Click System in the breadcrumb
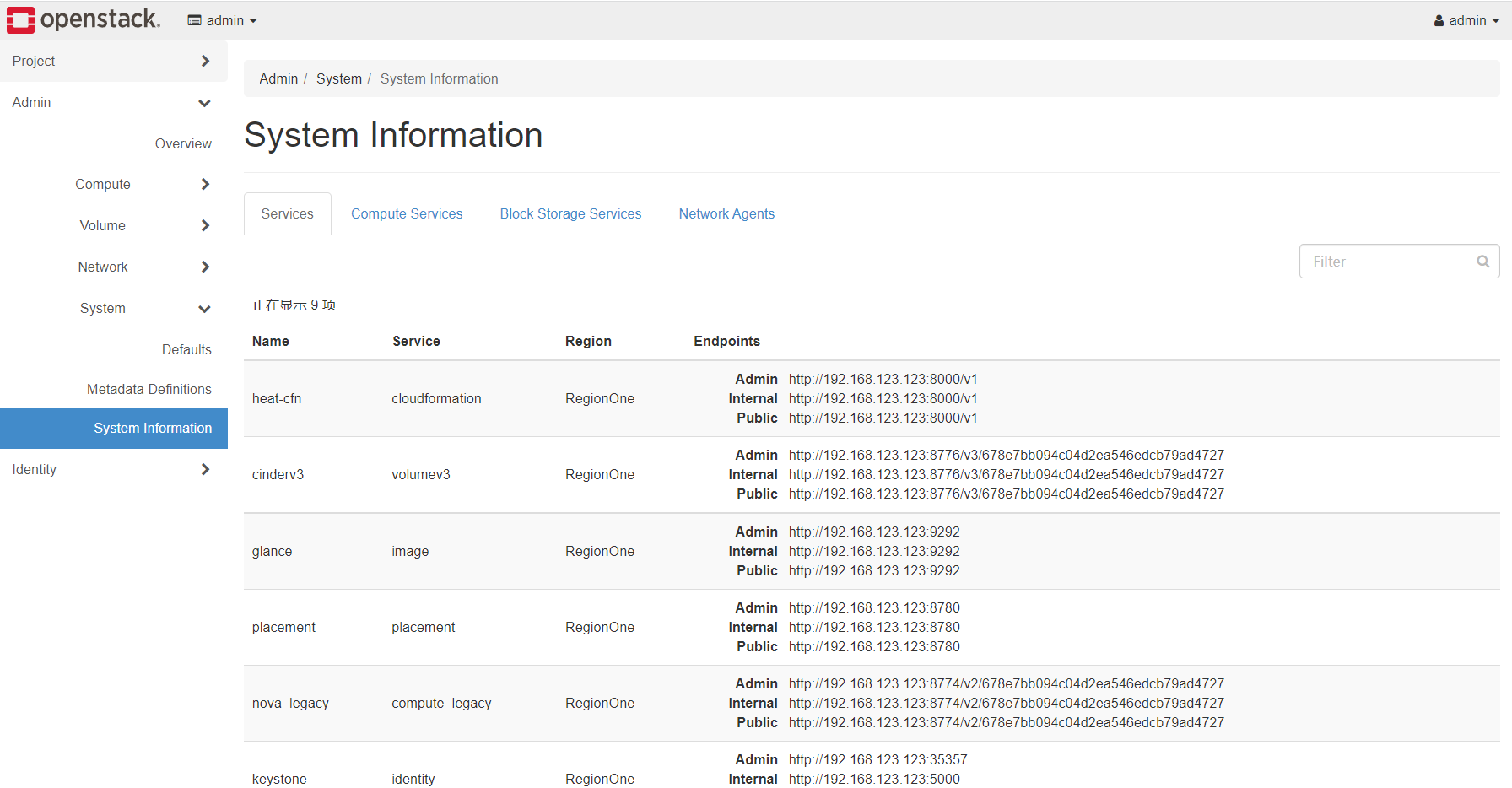 (339, 78)
